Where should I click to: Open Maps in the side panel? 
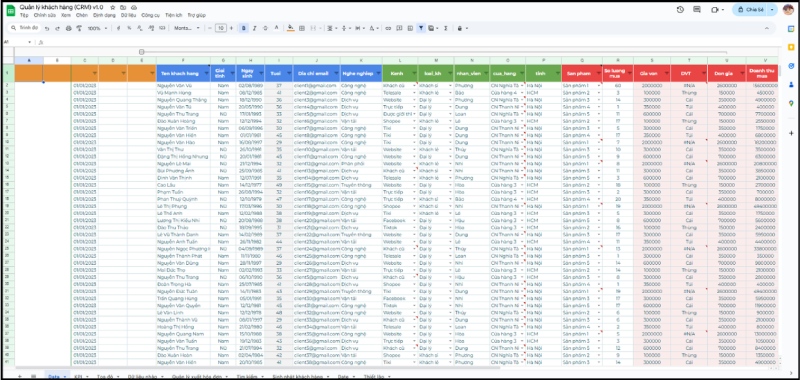coord(791,103)
